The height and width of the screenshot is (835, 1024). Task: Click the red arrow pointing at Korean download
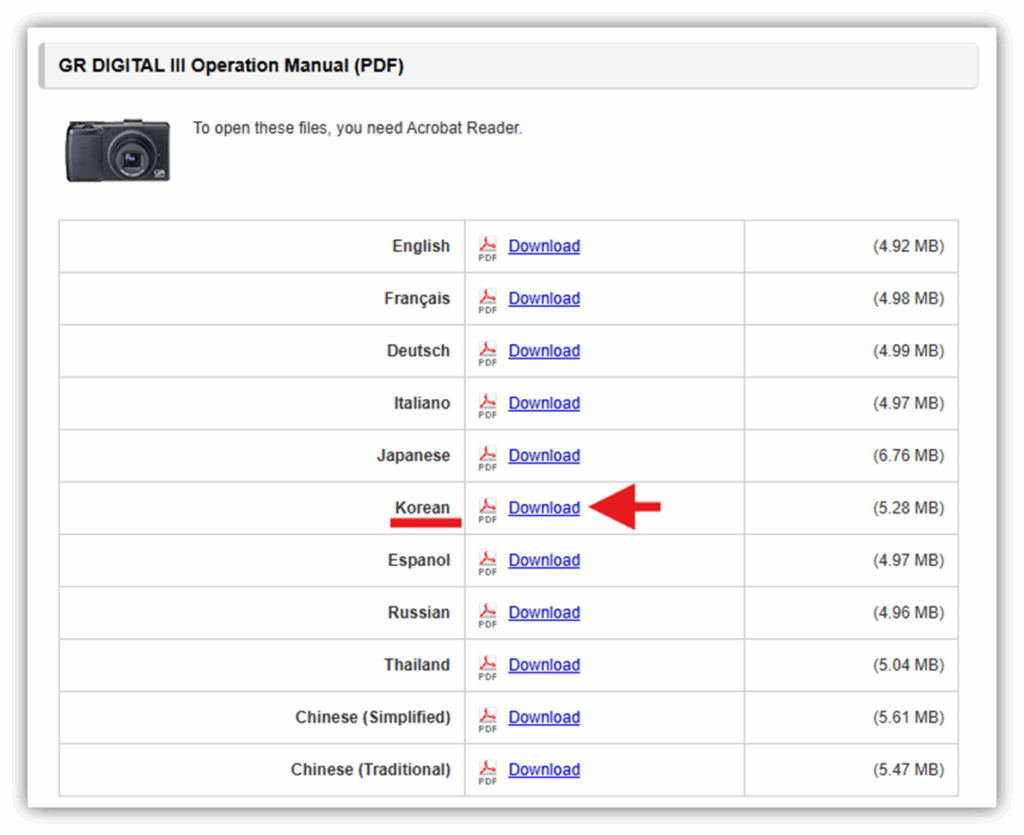[625, 507]
